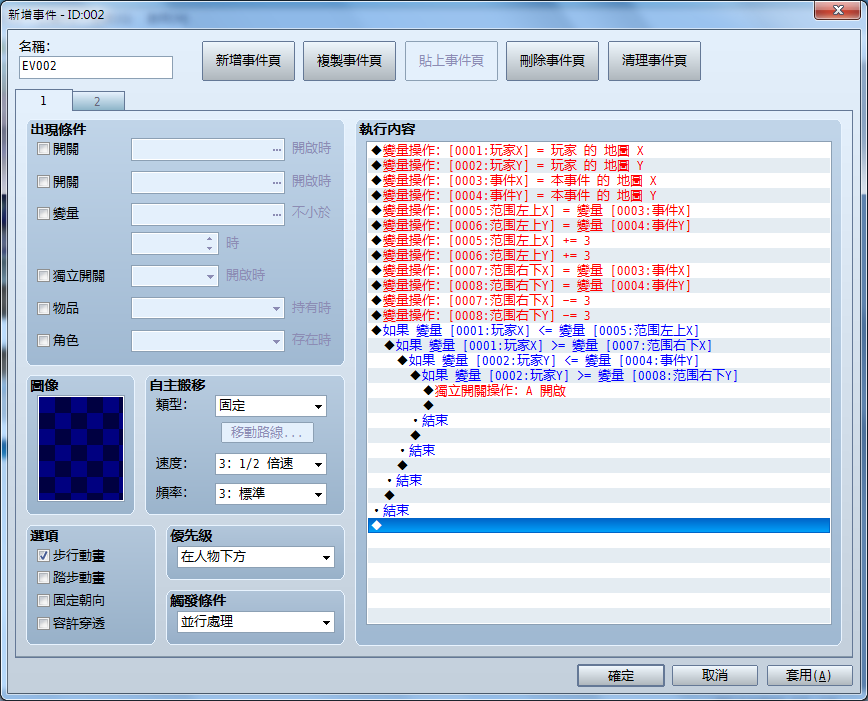This screenshot has height=701, width=868.
Task: Enable the 物品 condition checkbox
Action: tap(43, 308)
